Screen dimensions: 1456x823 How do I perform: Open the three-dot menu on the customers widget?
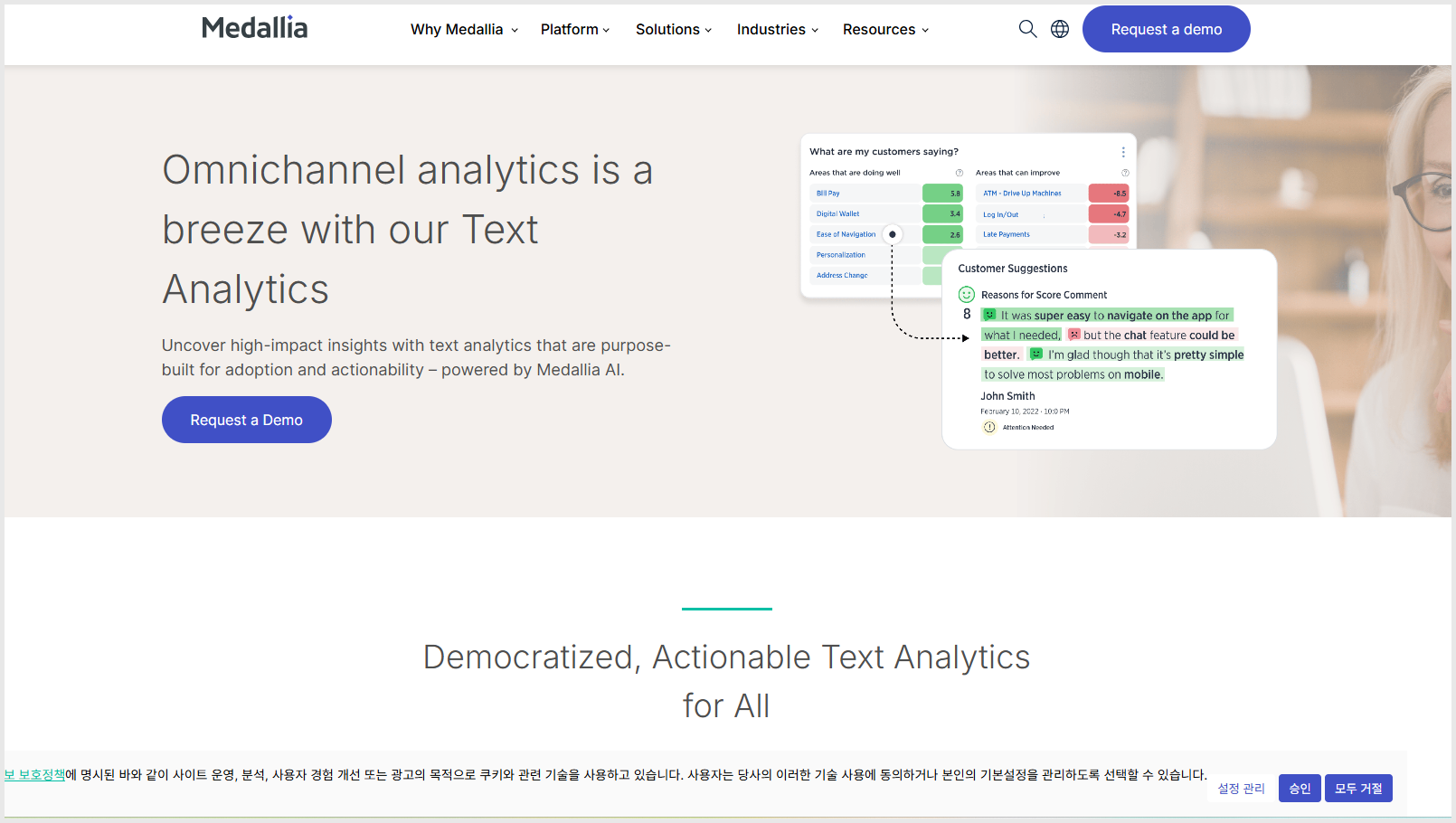(x=1123, y=152)
